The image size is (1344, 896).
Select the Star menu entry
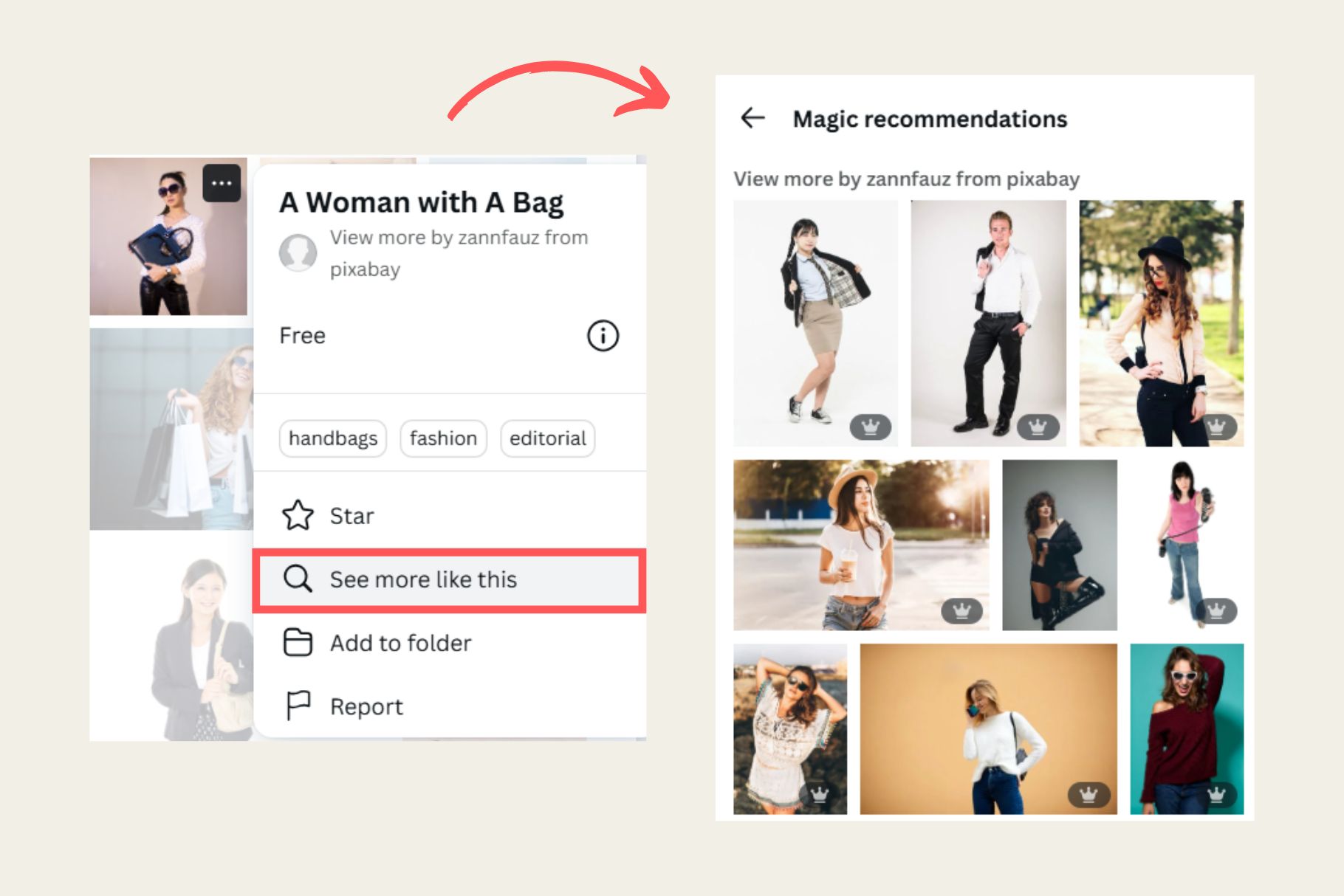pyautogui.click(x=450, y=515)
